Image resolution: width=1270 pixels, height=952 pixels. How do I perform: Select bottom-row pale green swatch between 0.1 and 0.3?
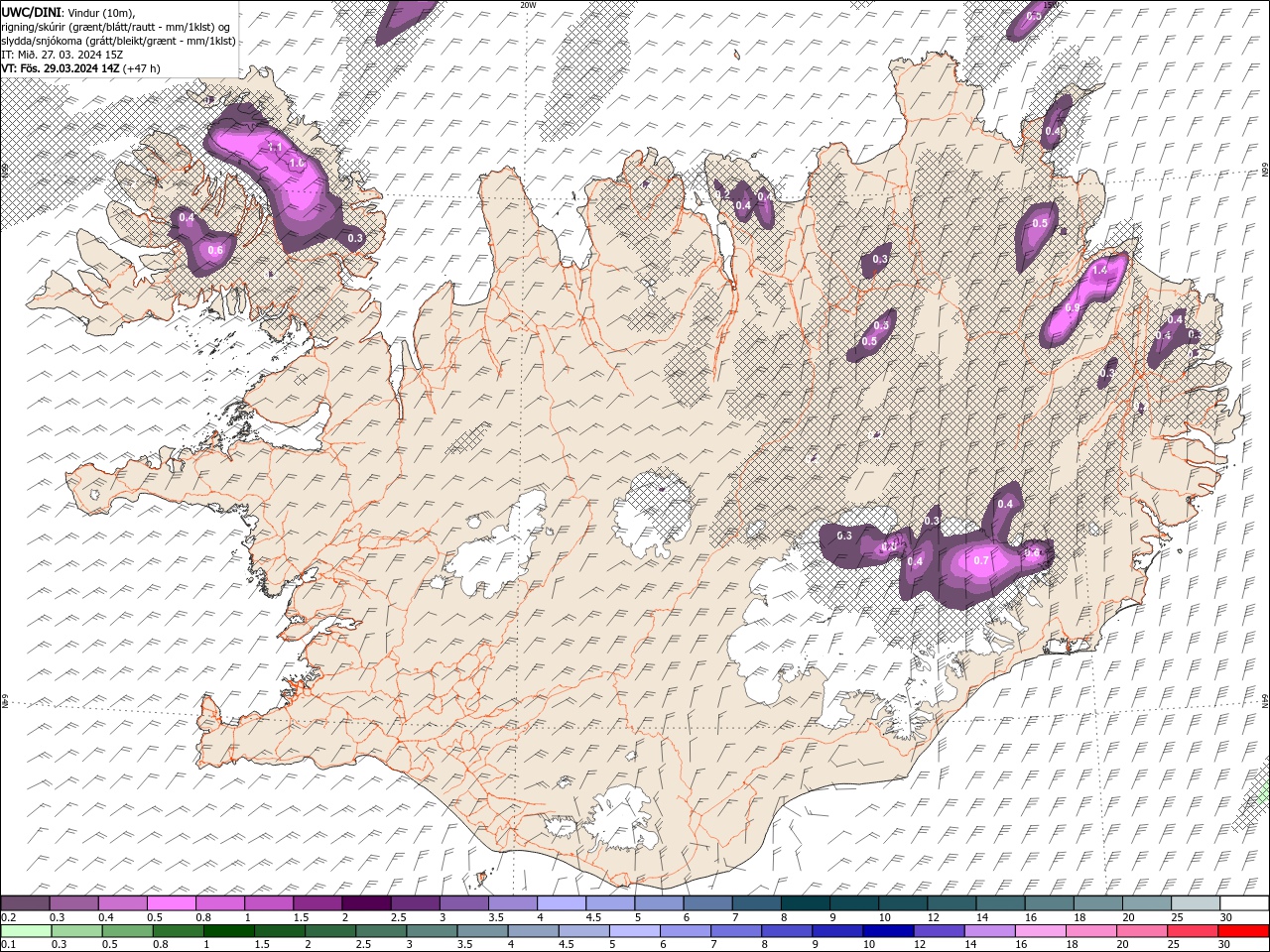point(26,930)
